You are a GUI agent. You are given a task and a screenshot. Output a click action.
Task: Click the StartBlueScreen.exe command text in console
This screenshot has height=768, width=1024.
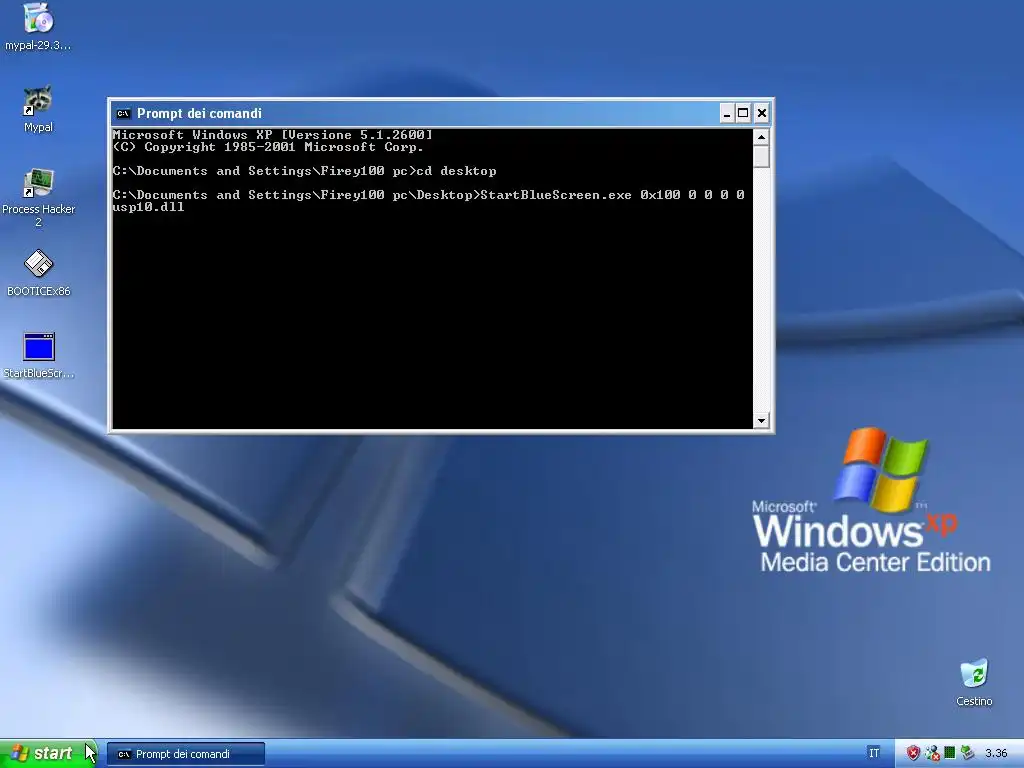tap(556, 195)
